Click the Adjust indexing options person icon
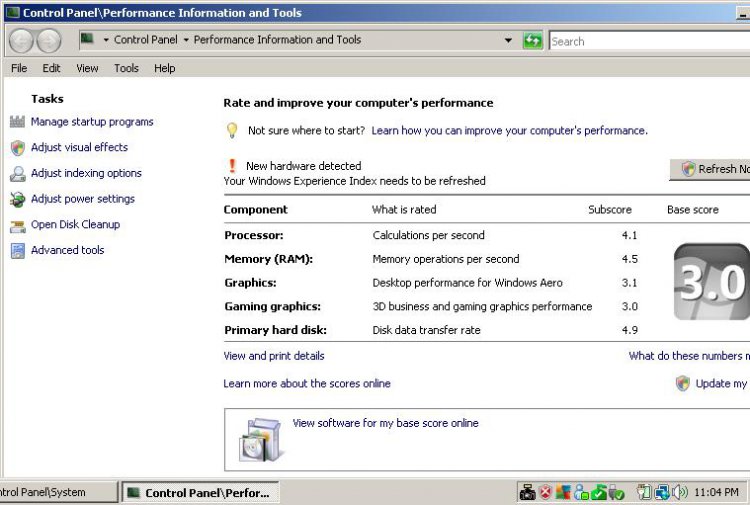Image resolution: width=750 pixels, height=505 pixels. pos(18,174)
